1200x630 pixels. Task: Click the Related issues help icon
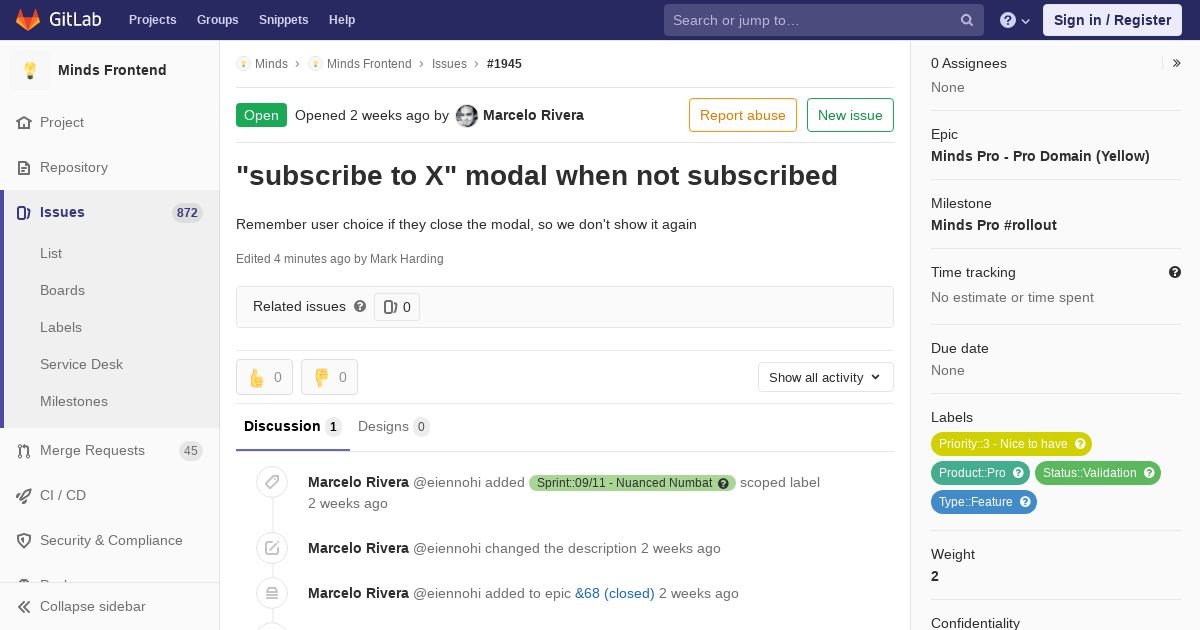360,306
